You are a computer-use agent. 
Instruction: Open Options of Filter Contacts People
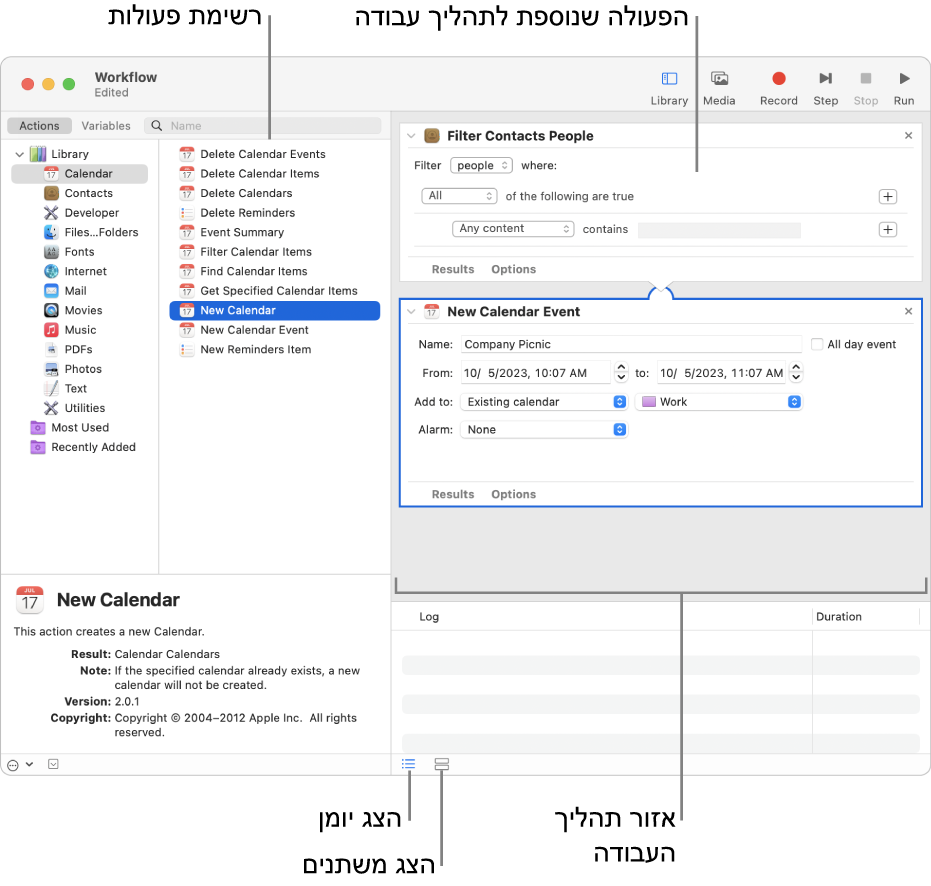pos(514,270)
